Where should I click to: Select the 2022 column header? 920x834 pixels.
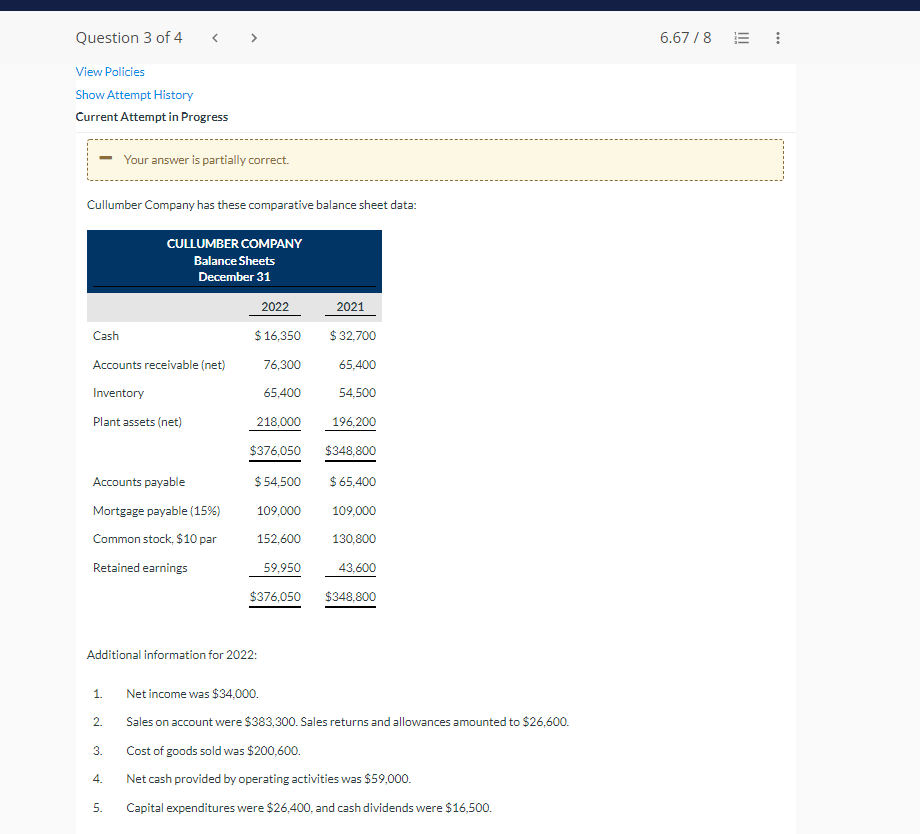click(x=273, y=307)
